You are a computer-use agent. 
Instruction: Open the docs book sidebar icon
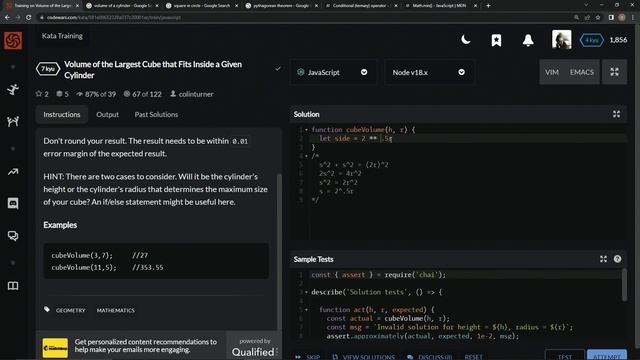click(13, 286)
